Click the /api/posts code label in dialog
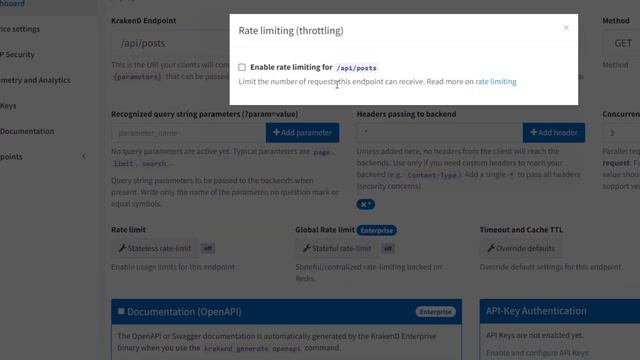The height and width of the screenshot is (360, 640). click(x=356, y=68)
